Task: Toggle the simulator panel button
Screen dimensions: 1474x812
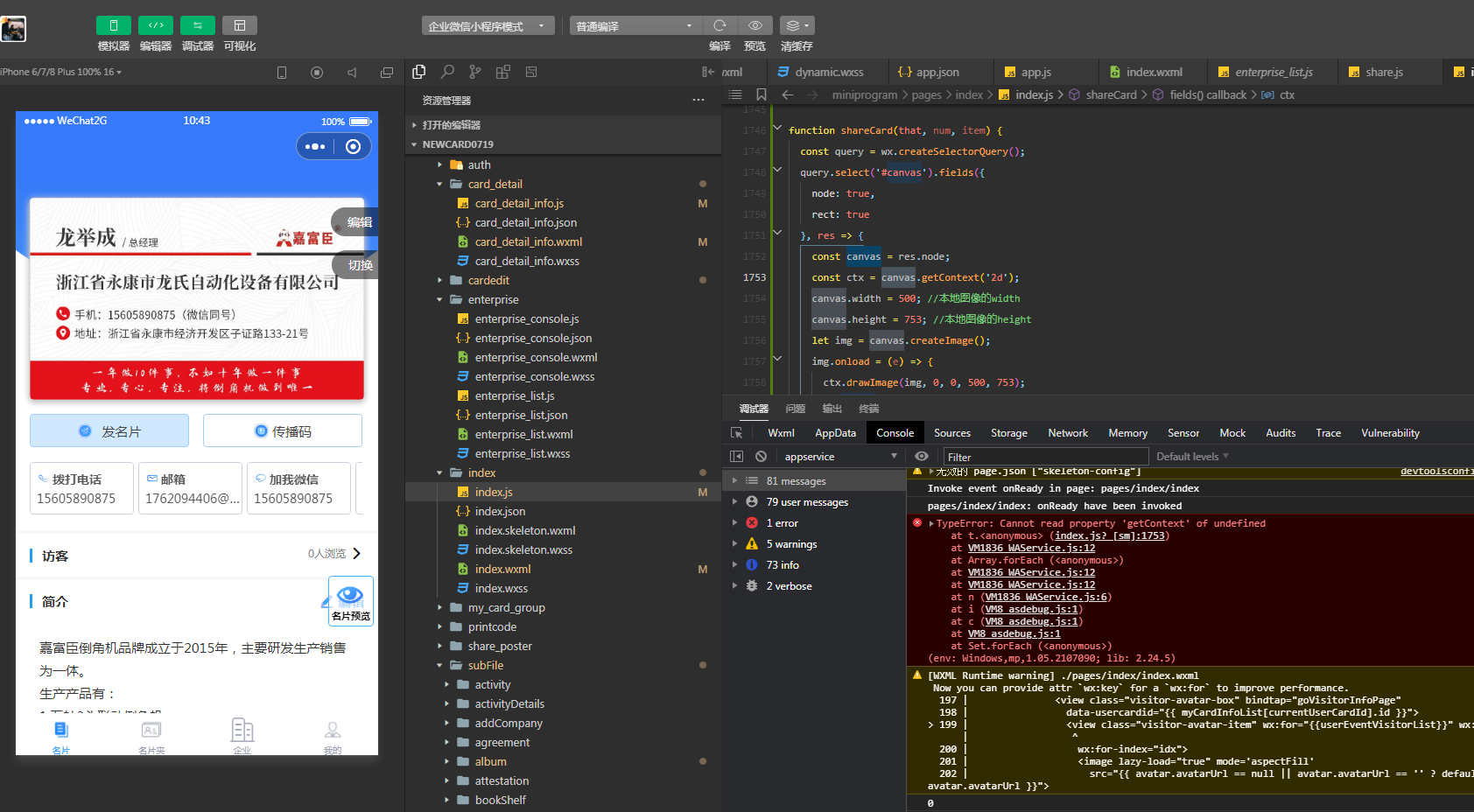Action: [113, 25]
